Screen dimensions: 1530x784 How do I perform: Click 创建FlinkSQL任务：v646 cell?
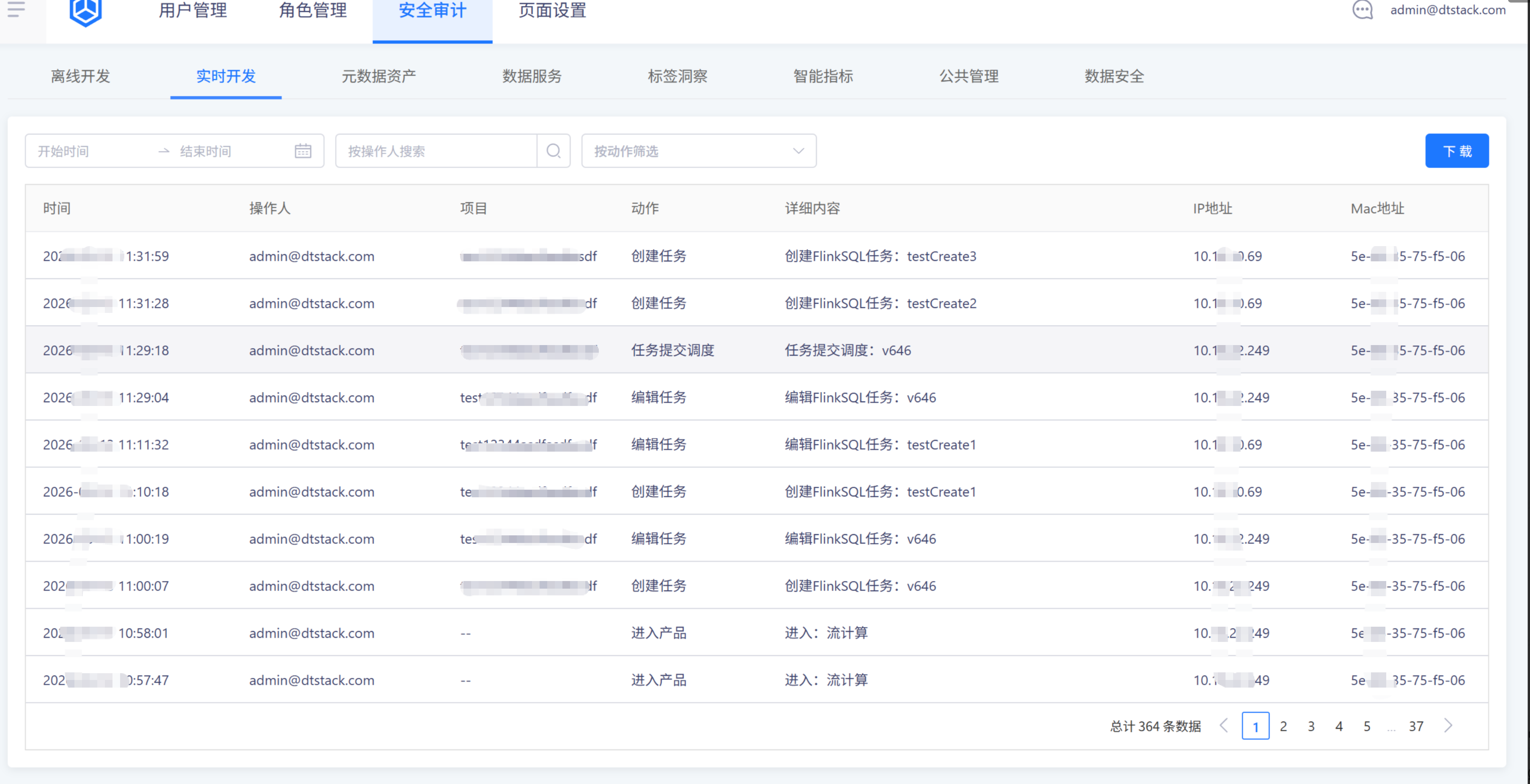(860, 586)
